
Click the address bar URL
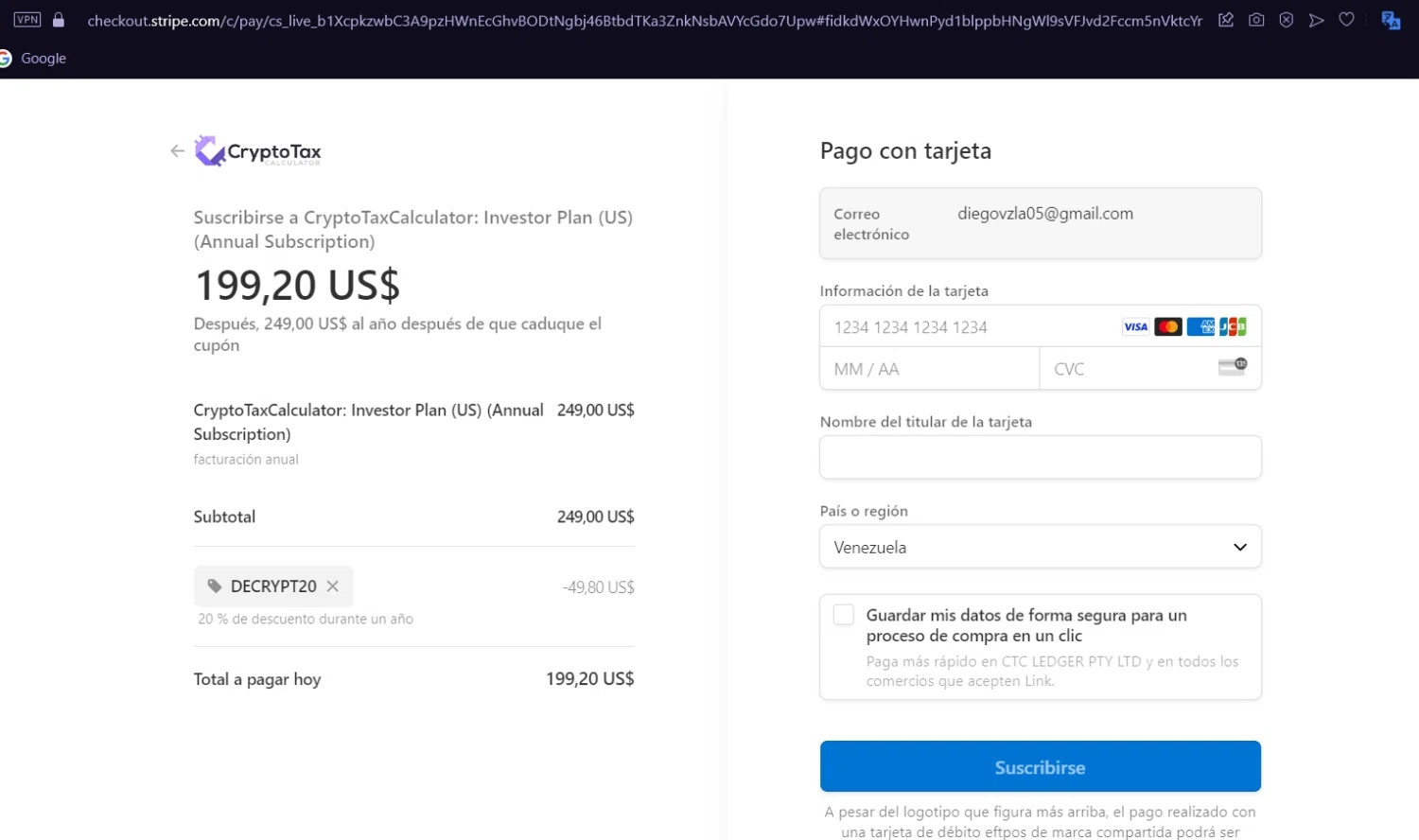(644, 20)
